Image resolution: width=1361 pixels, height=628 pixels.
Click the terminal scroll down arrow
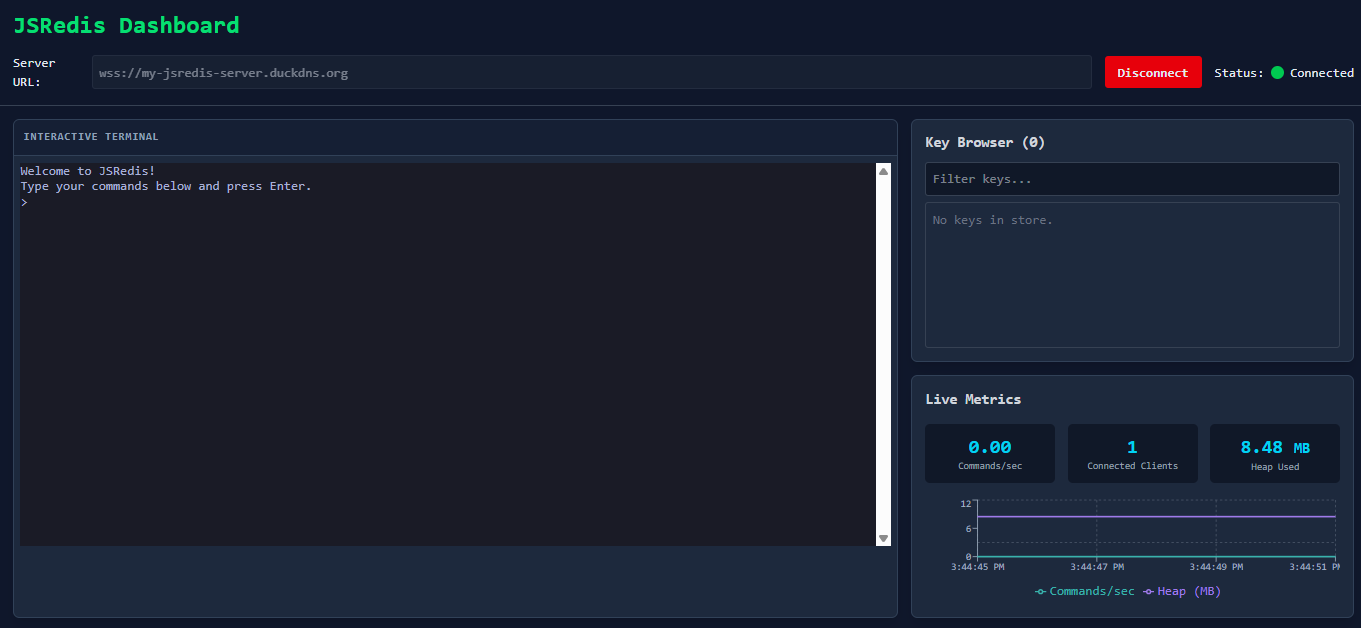click(883, 538)
